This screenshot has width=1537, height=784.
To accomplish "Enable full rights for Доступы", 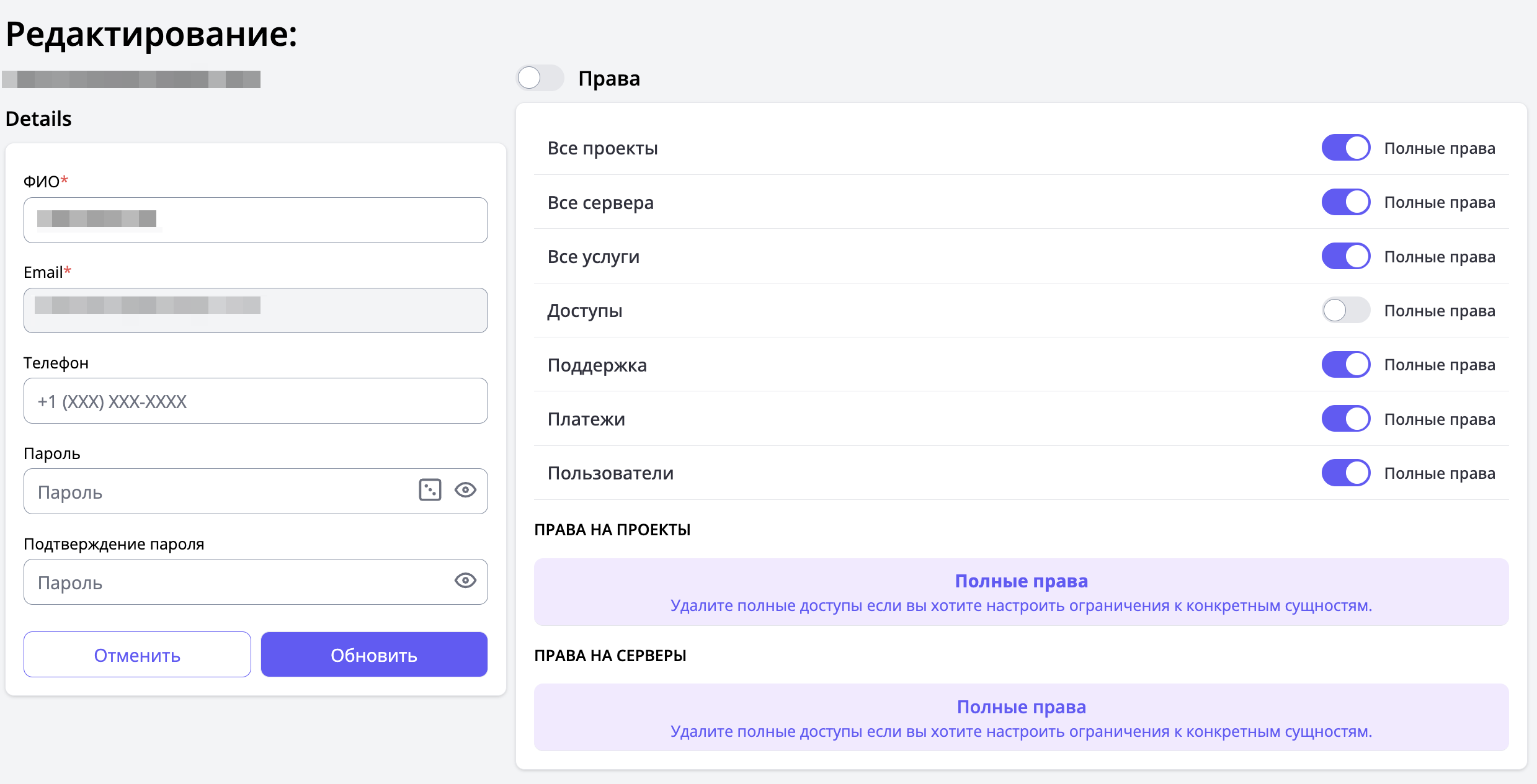I will click(1345, 310).
